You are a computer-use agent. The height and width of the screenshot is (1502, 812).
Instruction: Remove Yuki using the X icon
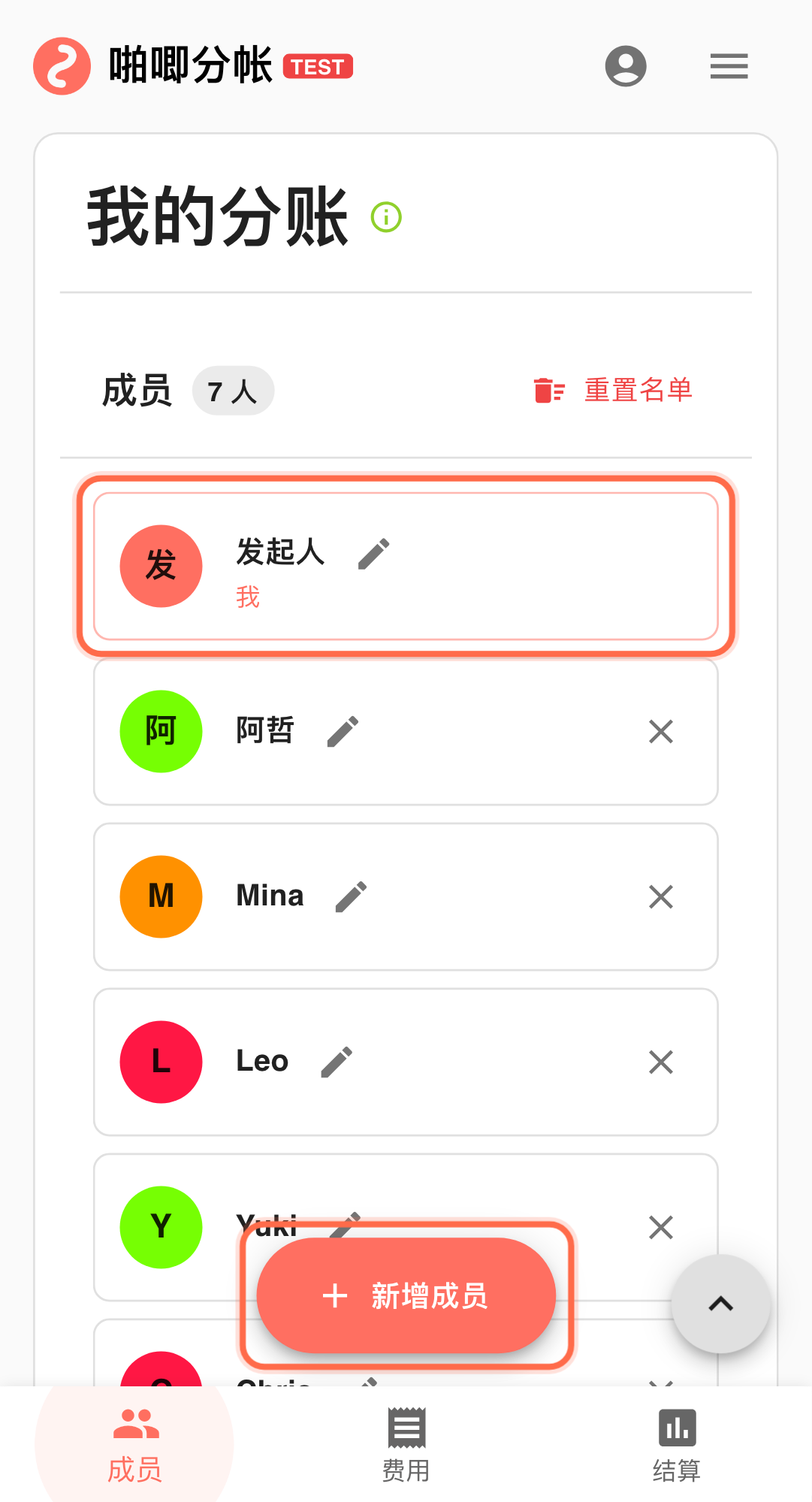coord(661,1227)
